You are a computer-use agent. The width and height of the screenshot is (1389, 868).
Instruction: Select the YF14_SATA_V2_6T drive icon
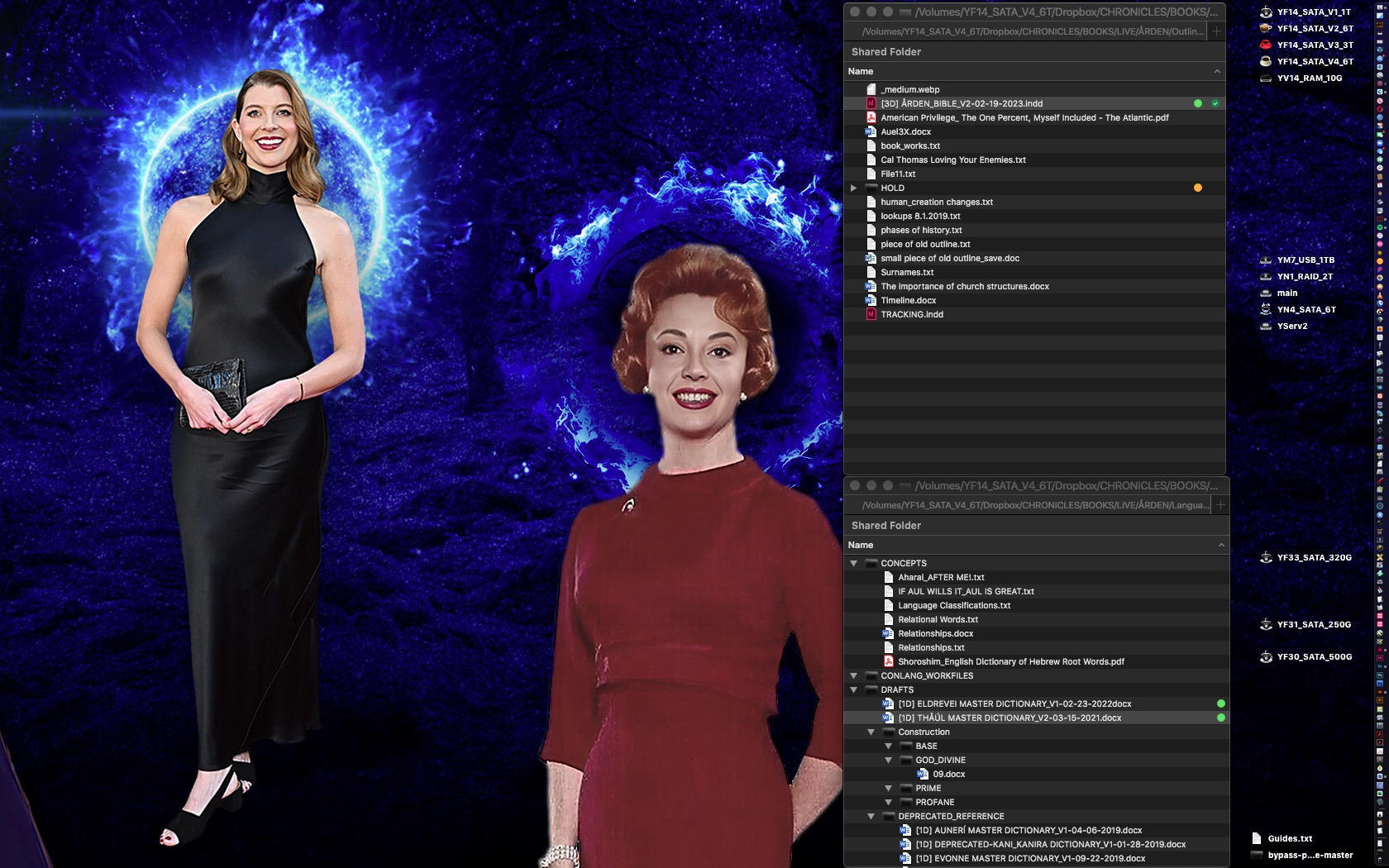(x=1266, y=28)
